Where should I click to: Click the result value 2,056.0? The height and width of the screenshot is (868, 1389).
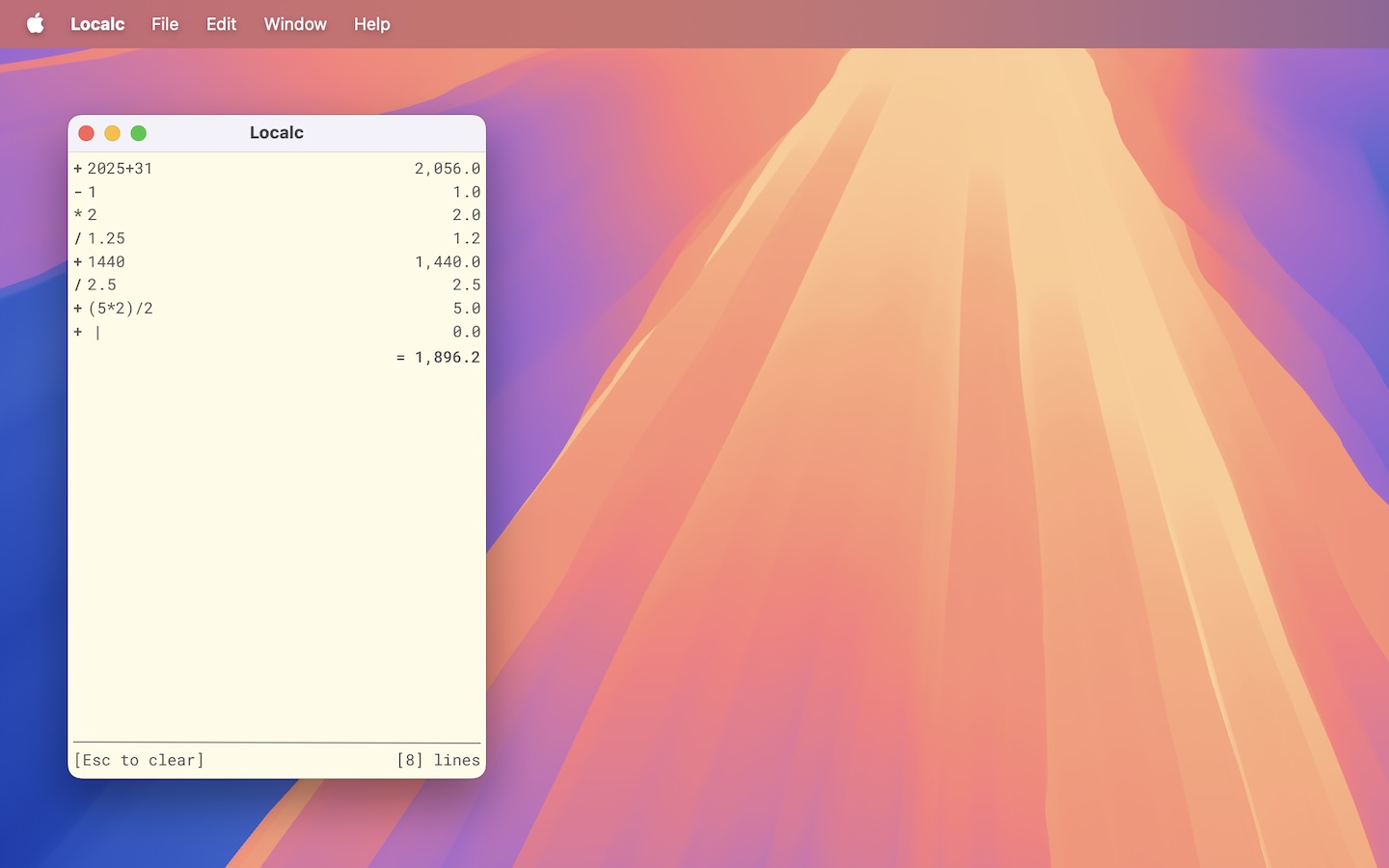click(447, 168)
